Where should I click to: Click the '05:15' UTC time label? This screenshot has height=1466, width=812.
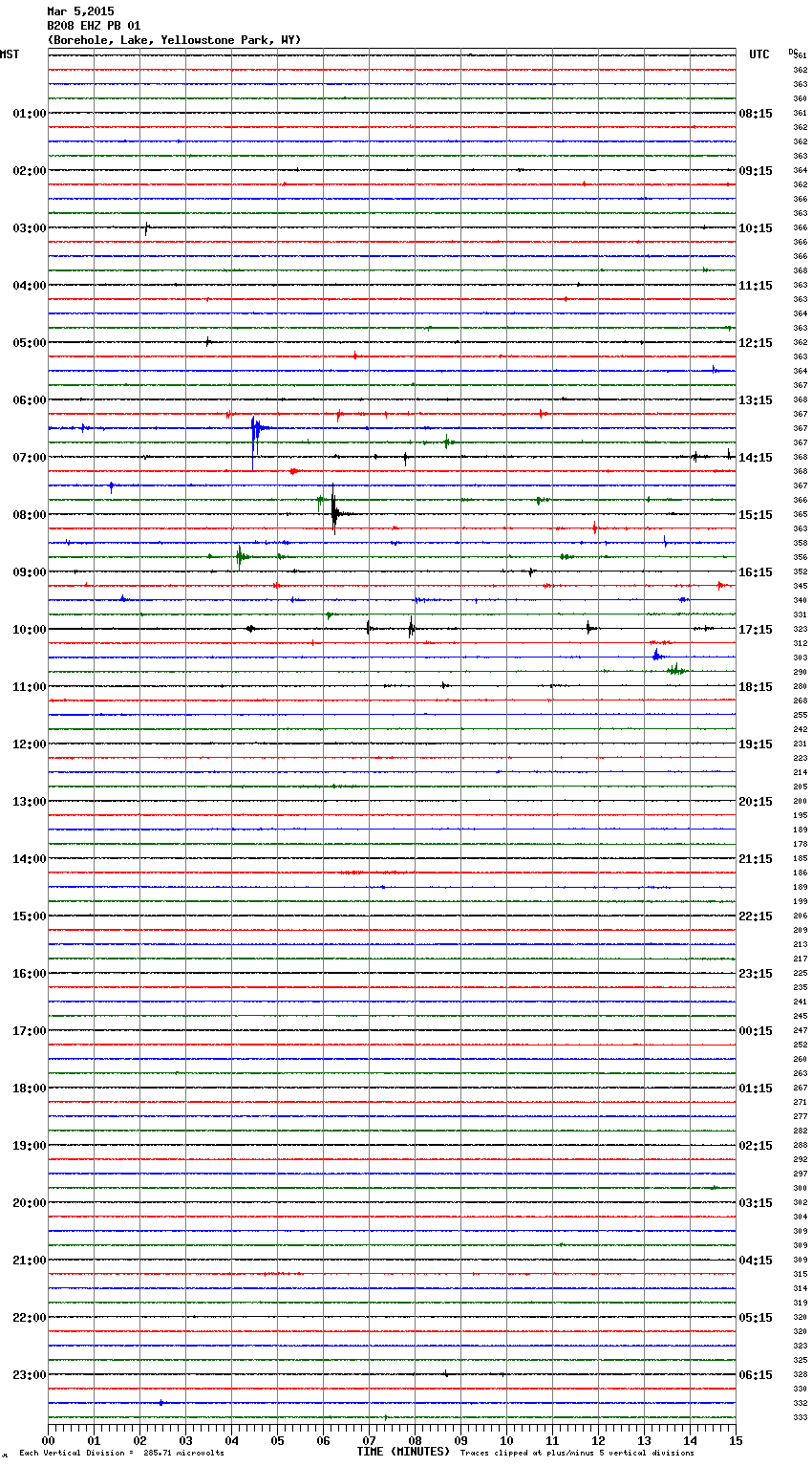tap(756, 1318)
